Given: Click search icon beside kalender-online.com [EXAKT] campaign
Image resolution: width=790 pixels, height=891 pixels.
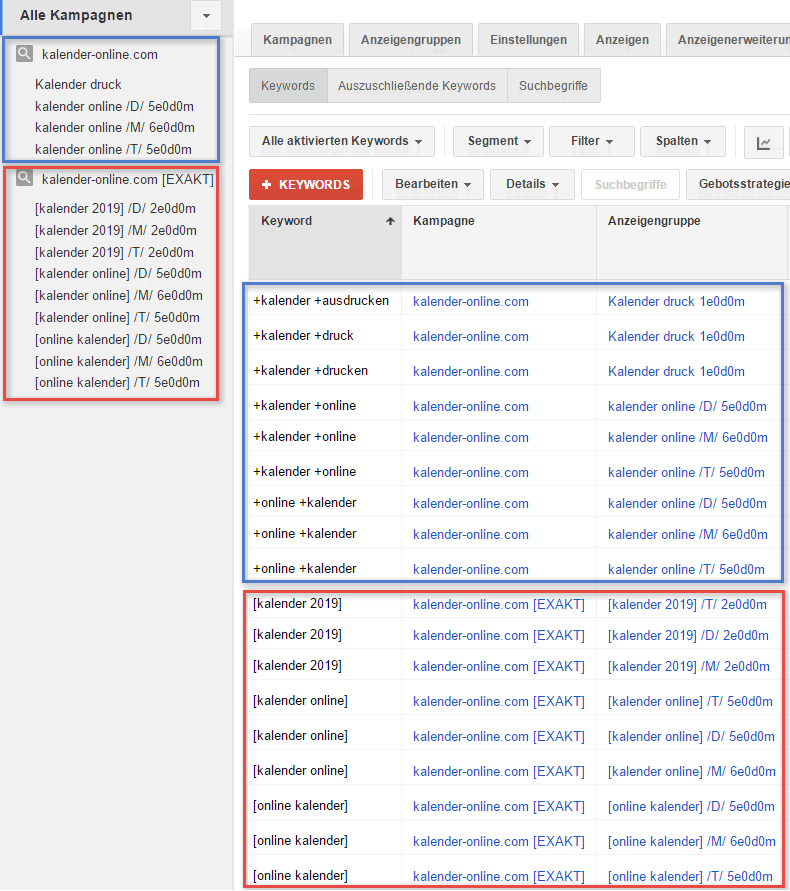Looking at the screenshot, I should click(24, 178).
